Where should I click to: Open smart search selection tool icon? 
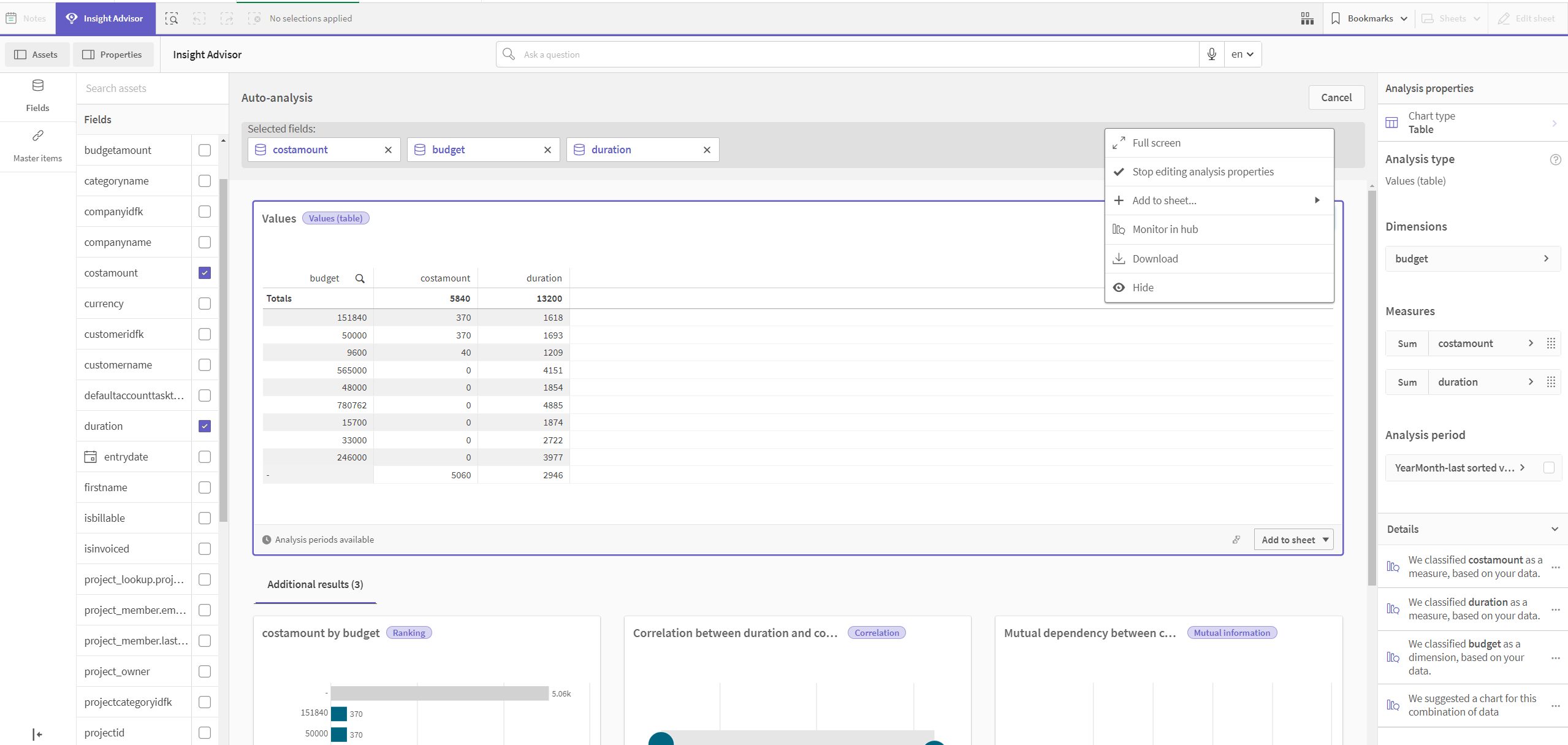(172, 18)
